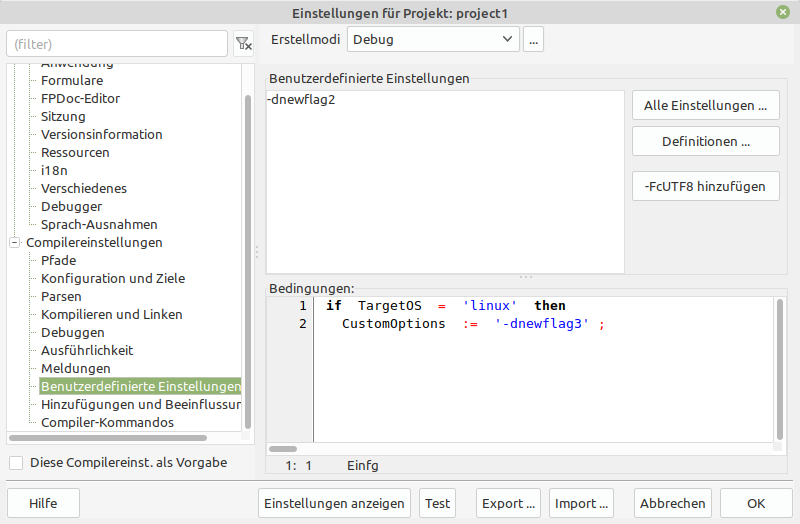Collapse the Compilereinstellungen tree node
Screen dimensions: 800x524
pos(15,242)
